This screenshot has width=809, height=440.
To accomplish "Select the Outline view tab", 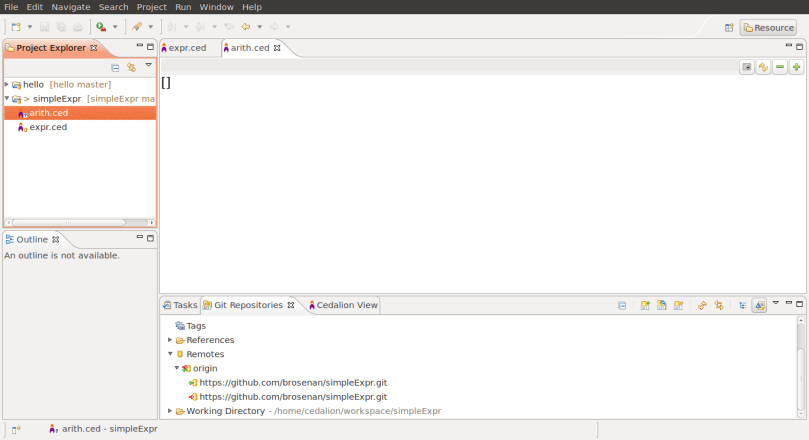I will [31, 240].
